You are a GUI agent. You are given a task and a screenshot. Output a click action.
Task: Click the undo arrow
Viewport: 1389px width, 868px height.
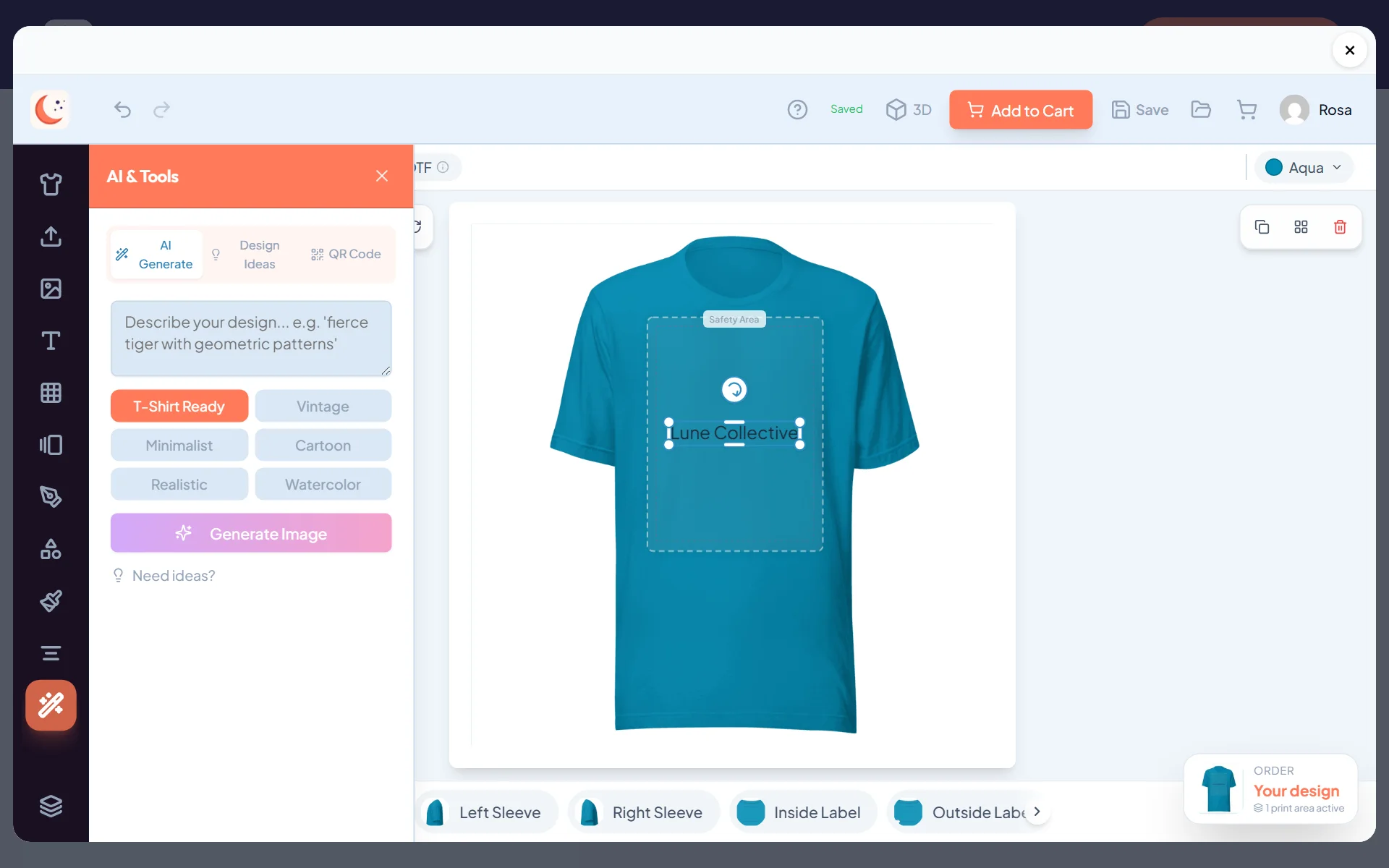coord(123,109)
